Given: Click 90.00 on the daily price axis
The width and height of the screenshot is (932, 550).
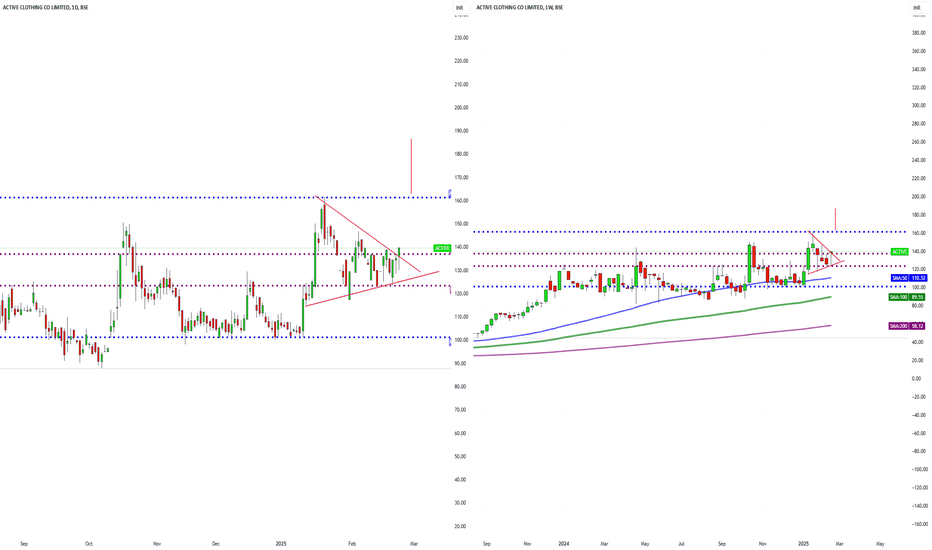Looking at the screenshot, I should (x=460, y=363).
